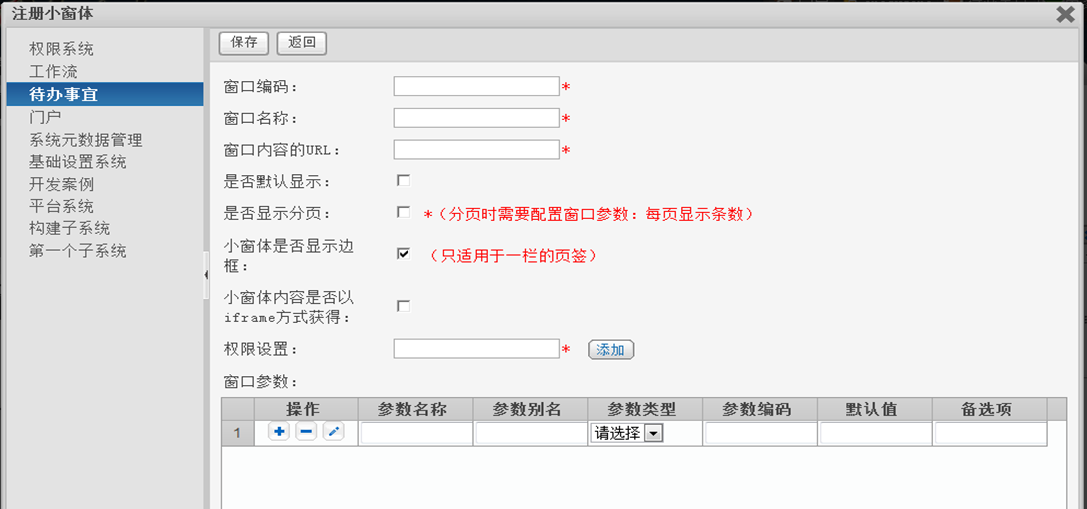Uncheck the 小窗体是否显示边框 checkbox
Image resolution: width=1087 pixels, height=509 pixels.
(403, 254)
